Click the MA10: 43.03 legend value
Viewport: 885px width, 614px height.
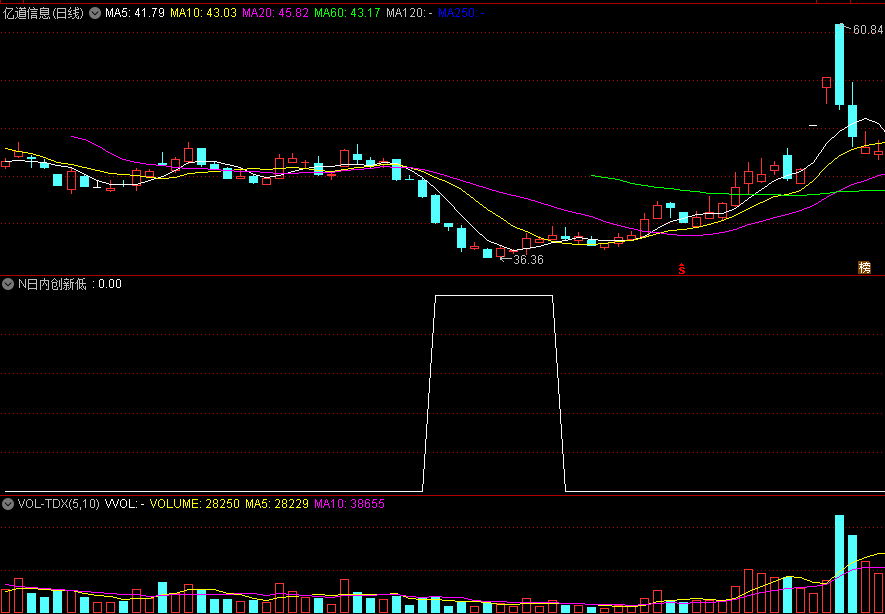[204, 12]
